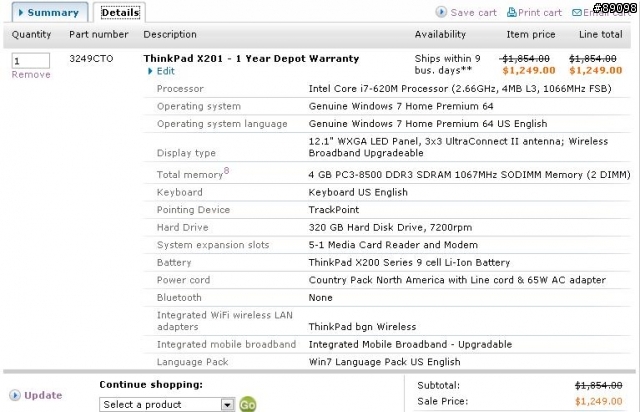Click the Item price $1,249.00 amount
The image size is (640, 412).
tap(529, 70)
